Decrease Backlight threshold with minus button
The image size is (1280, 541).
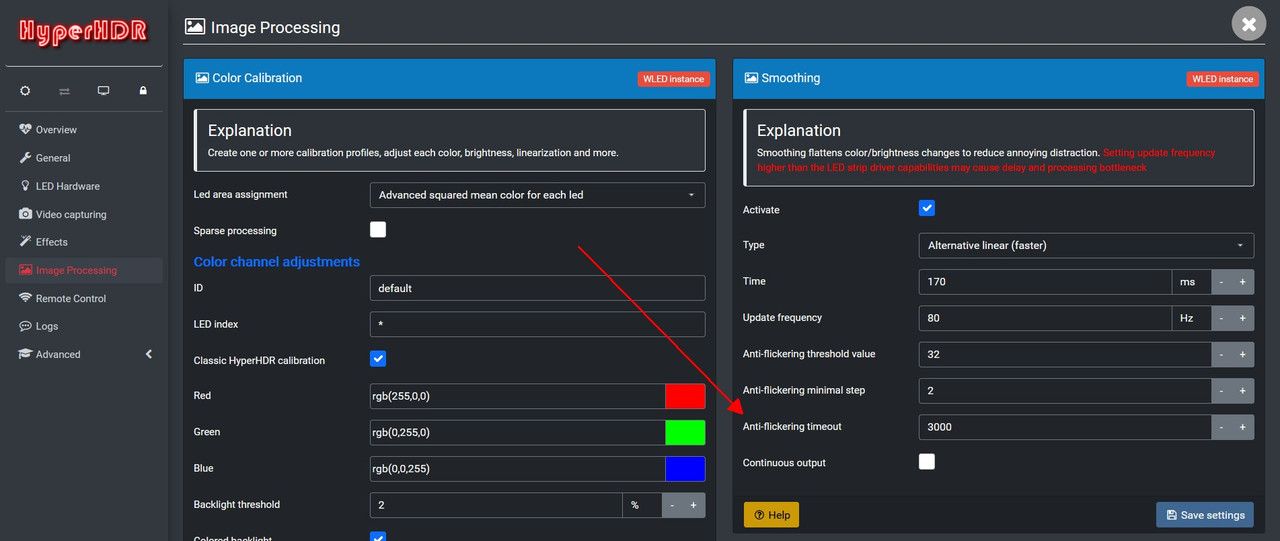(x=672, y=505)
